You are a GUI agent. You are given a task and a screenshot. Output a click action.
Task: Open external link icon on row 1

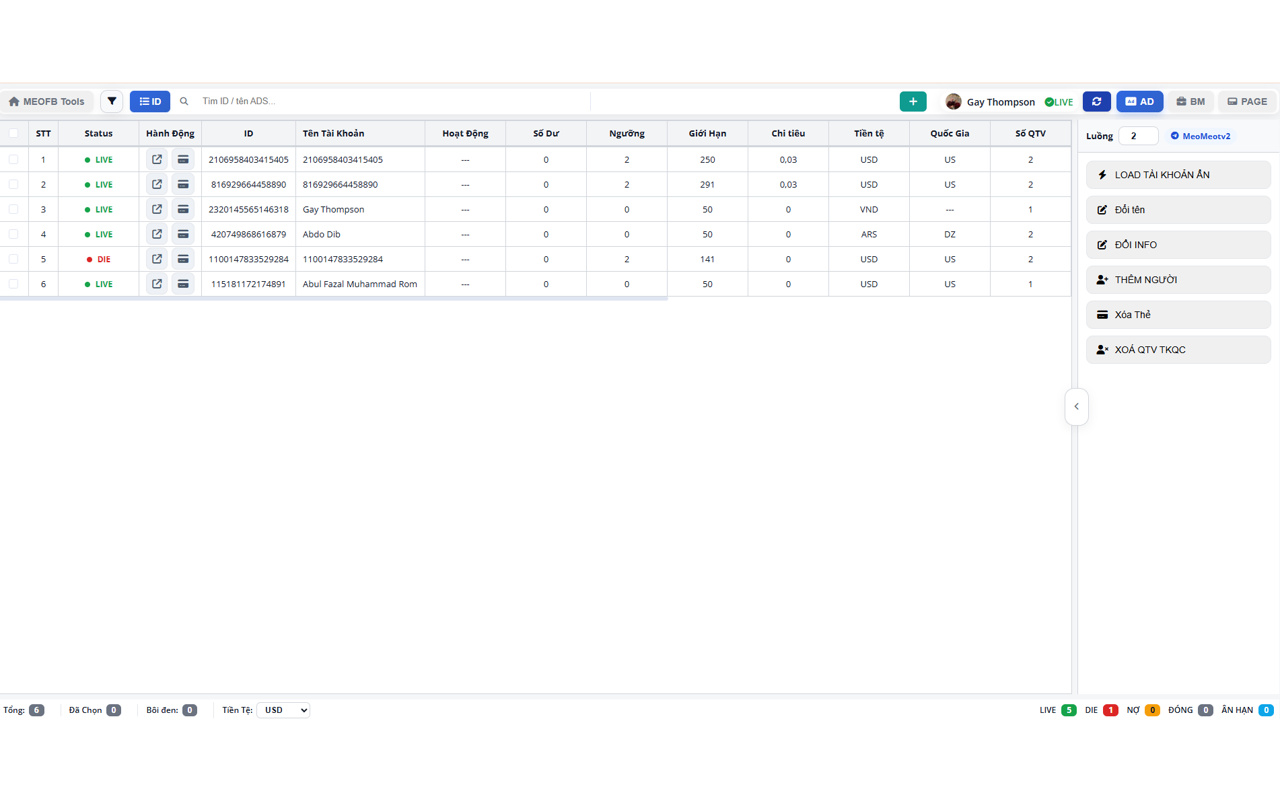pyautogui.click(x=157, y=158)
